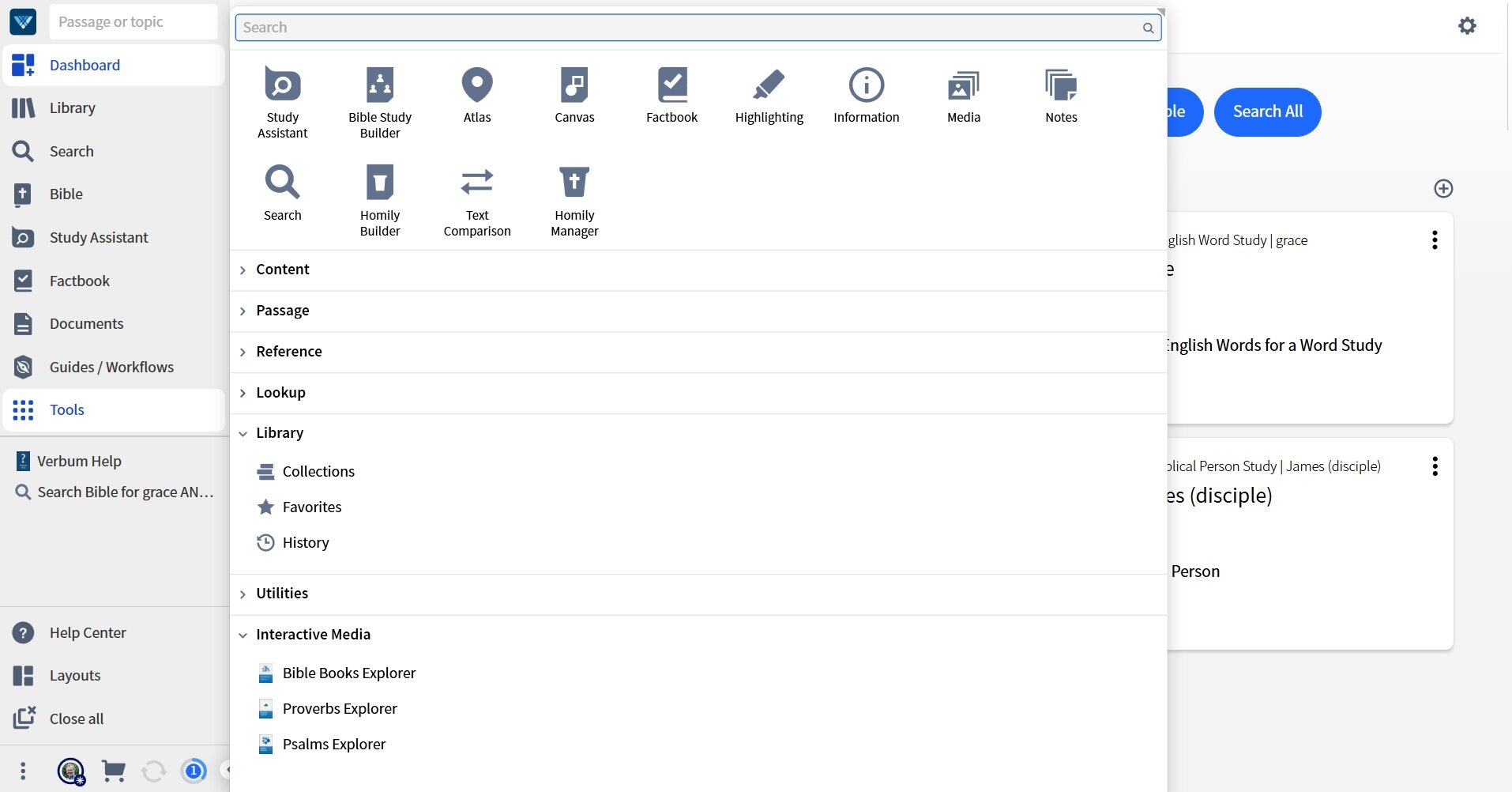Go to Dashboard in sidebar
1512x792 pixels.
coord(114,65)
